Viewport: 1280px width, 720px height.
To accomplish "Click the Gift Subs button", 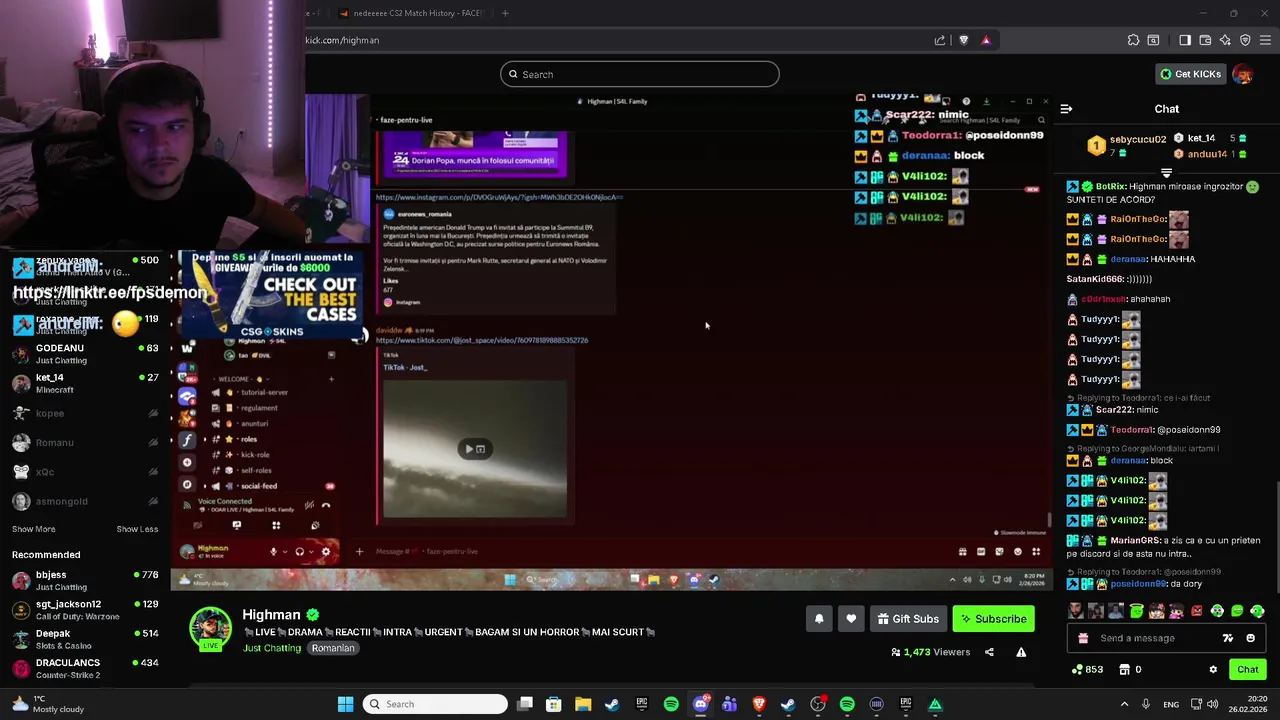I will [908, 619].
